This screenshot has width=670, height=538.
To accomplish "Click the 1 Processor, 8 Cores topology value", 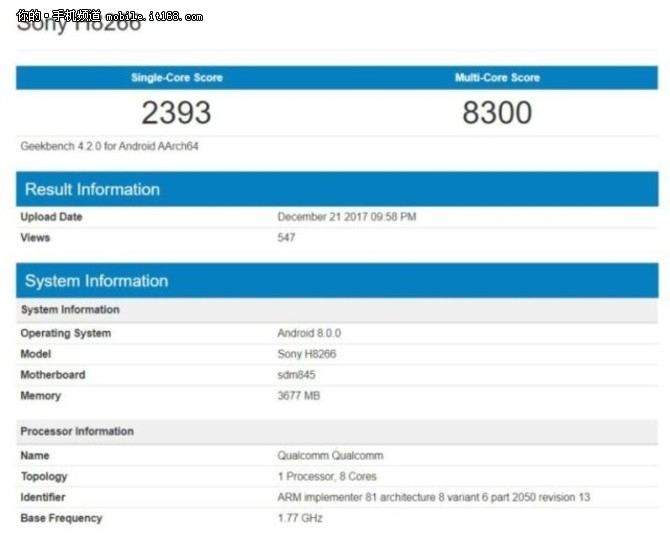I will tap(327, 476).
